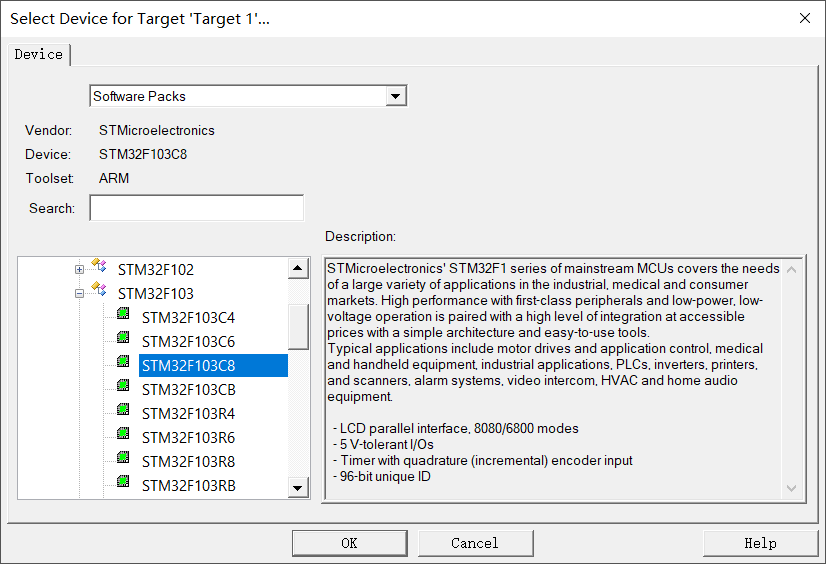The image size is (826, 564).
Task: Select device STM32F103C4
Action: 188,318
